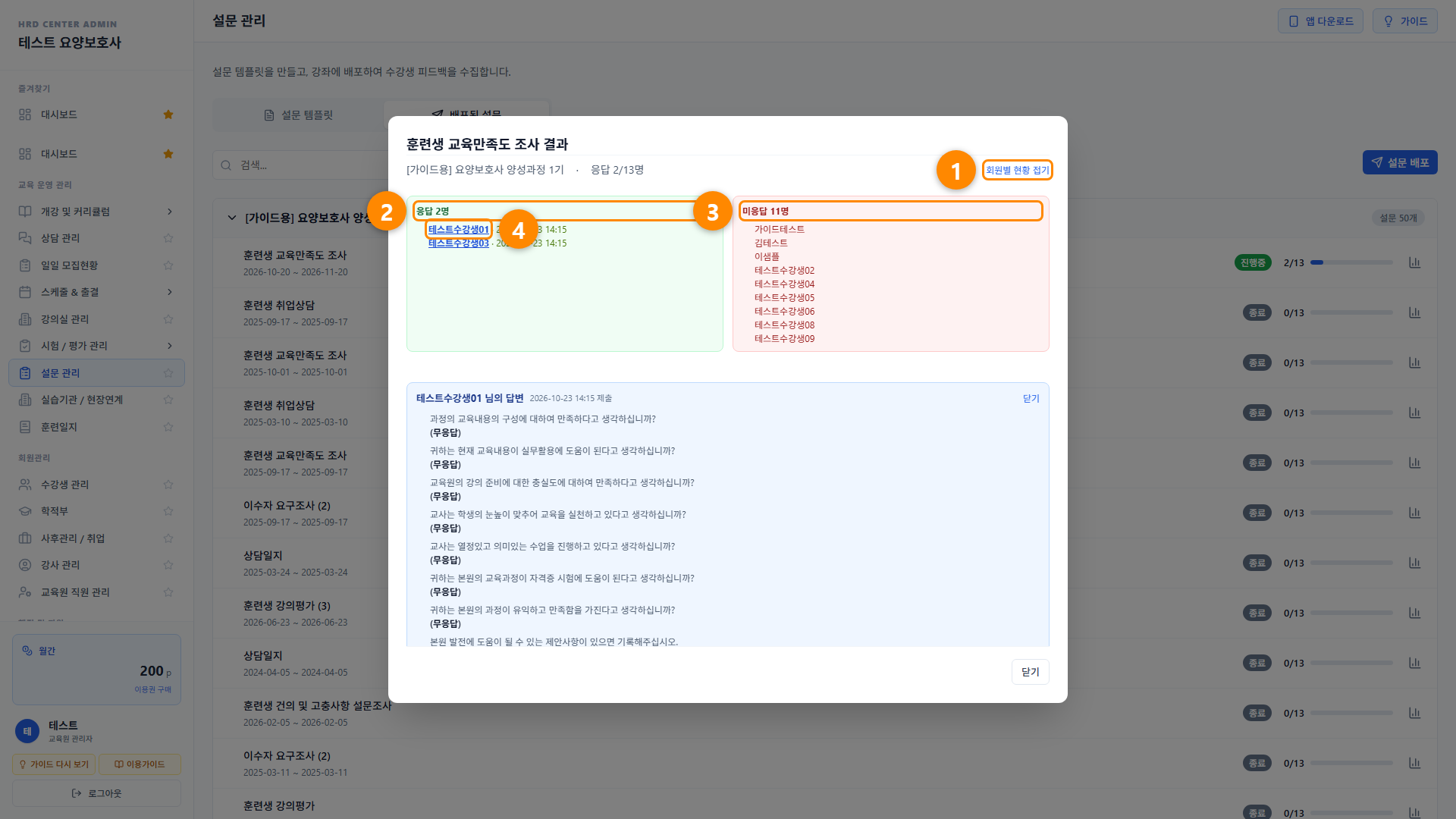Toggle favorite star for 상담 관리

(x=168, y=238)
